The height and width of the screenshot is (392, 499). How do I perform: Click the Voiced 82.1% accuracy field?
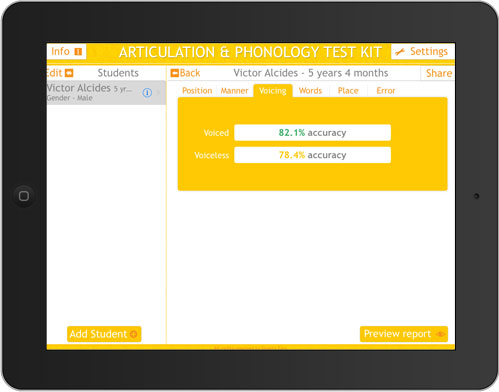pyautogui.click(x=312, y=133)
